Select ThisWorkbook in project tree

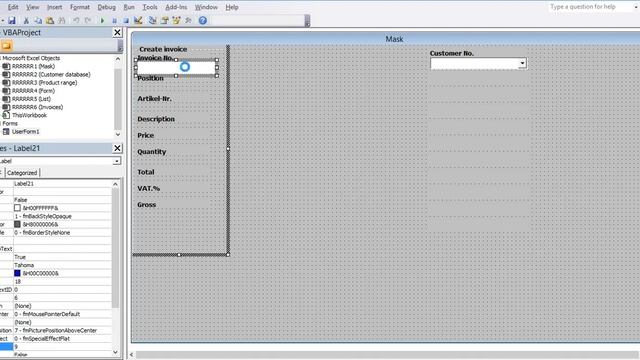pos(29,115)
